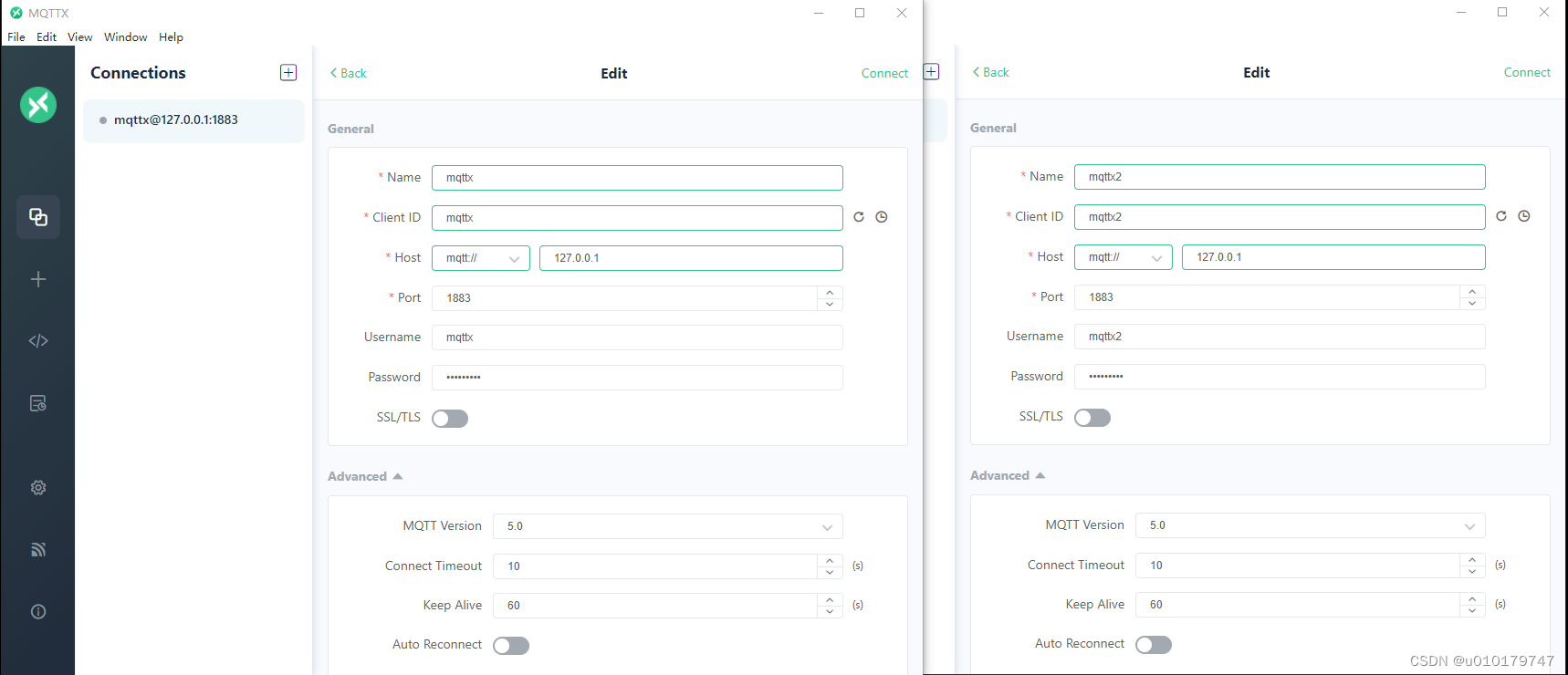Image resolution: width=1568 pixels, height=675 pixels.
Task: Click the clock icon beside right Client ID
Action: (1524, 216)
